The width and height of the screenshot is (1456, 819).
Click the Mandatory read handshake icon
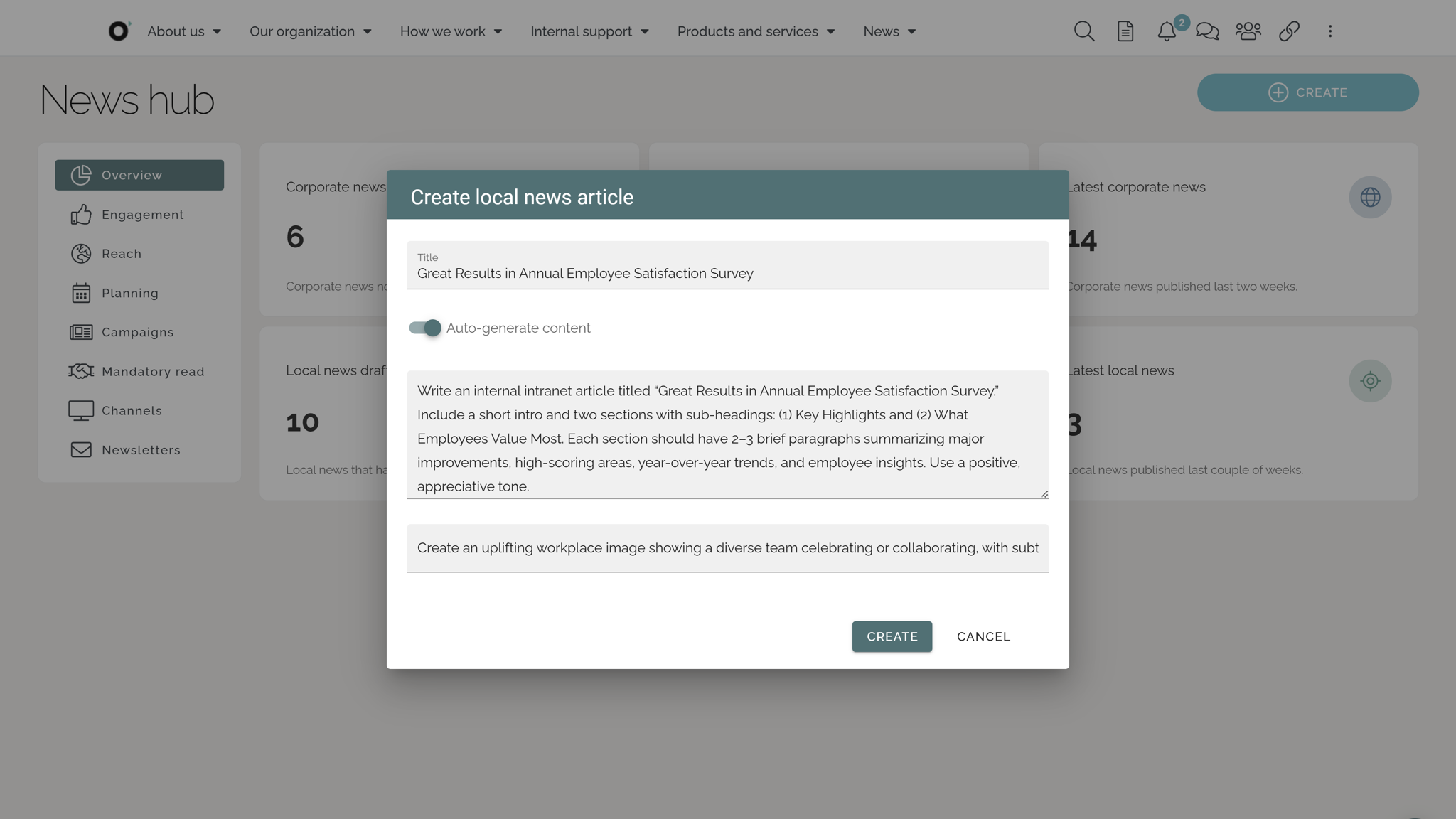(81, 371)
